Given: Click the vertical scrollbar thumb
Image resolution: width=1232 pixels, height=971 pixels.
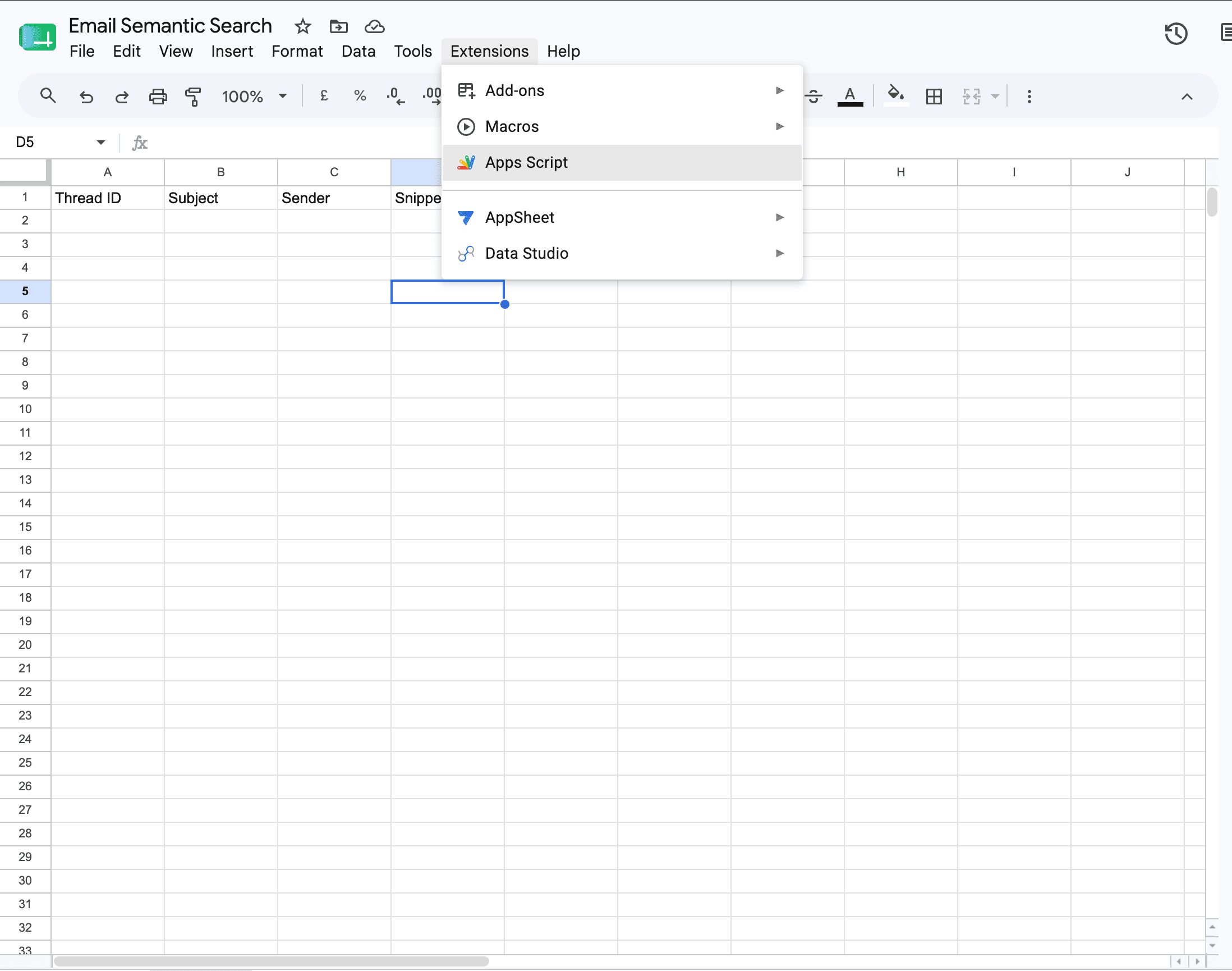Looking at the screenshot, I should pyautogui.click(x=1212, y=202).
